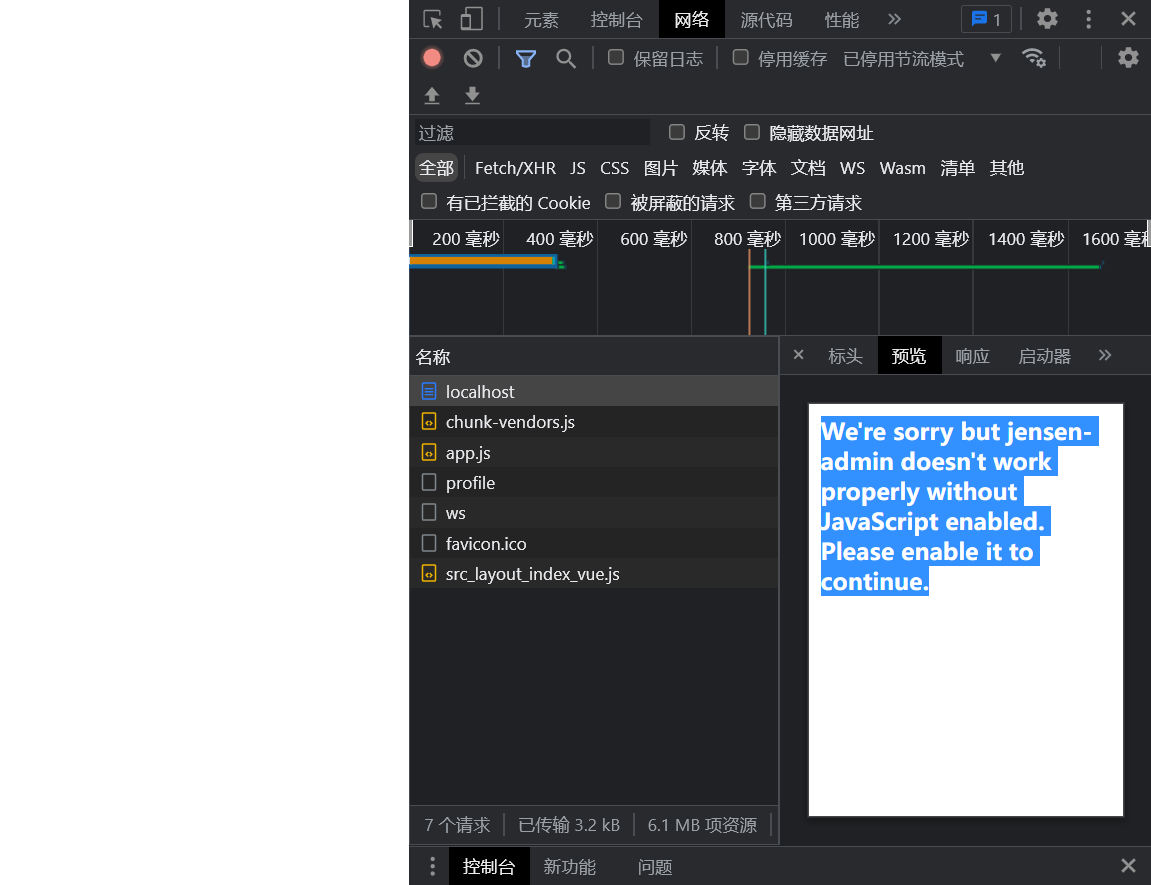Select the inspect element cursor tool

(x=432, y=18)
